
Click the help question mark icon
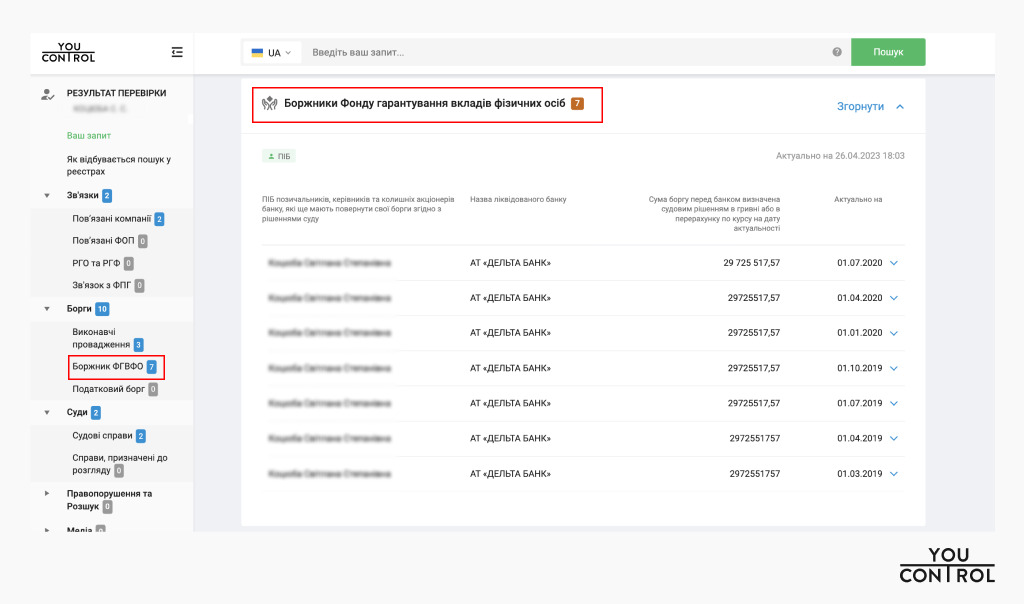click(x=837, y=52)
